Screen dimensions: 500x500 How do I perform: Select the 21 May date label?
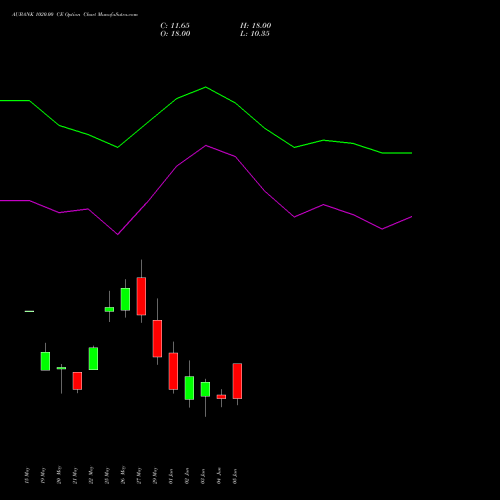[x=75, y=475]
